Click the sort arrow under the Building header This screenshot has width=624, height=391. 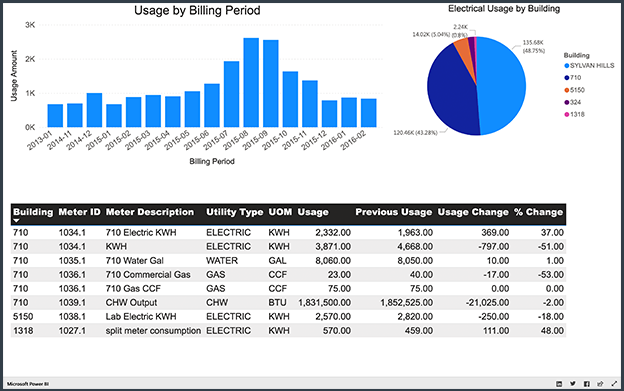[16, 220]
